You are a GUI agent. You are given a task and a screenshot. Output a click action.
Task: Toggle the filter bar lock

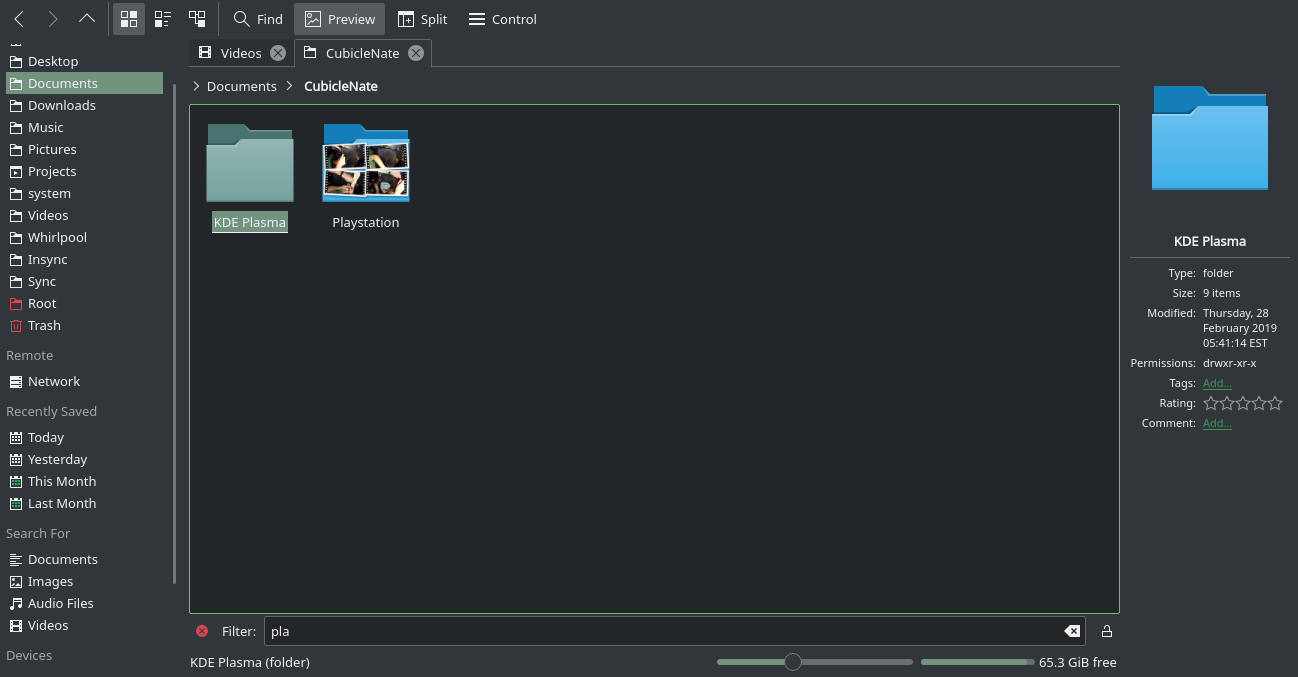tap(1106, 630)
